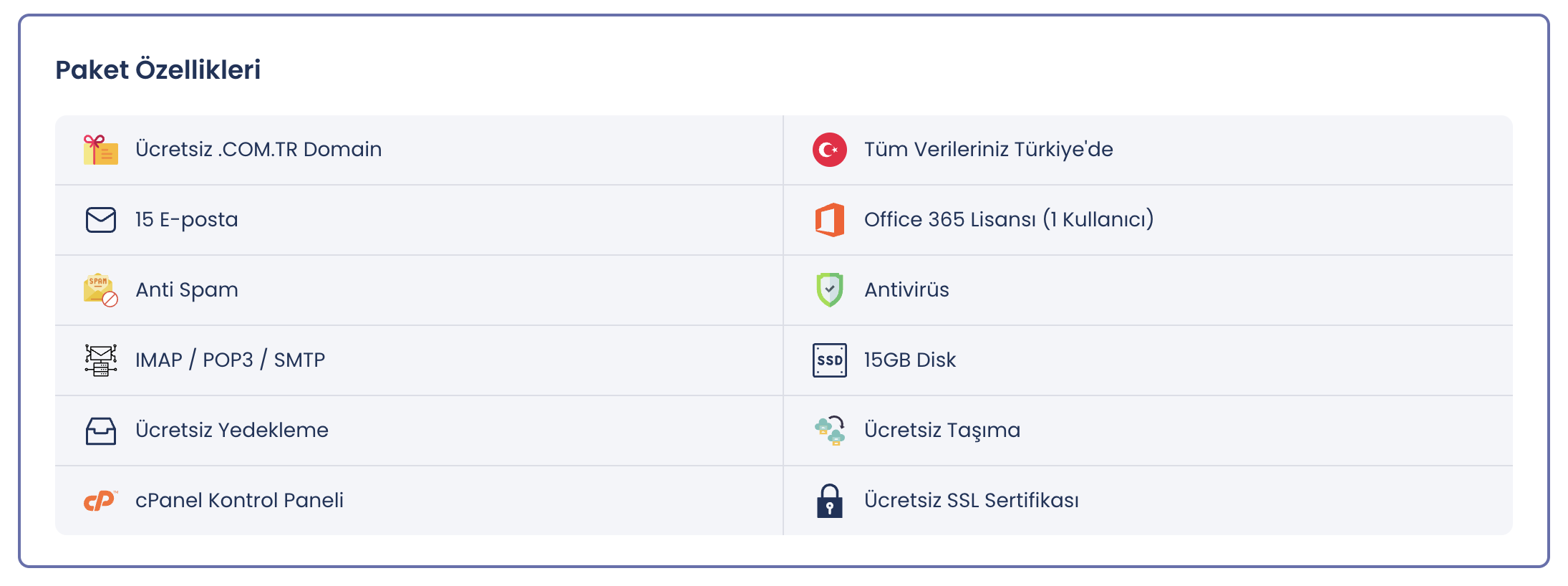This screenshot has width=1568, height=586.
Task: Click the cloud migration Taşıma icon
Action: [x=830, y=431]
